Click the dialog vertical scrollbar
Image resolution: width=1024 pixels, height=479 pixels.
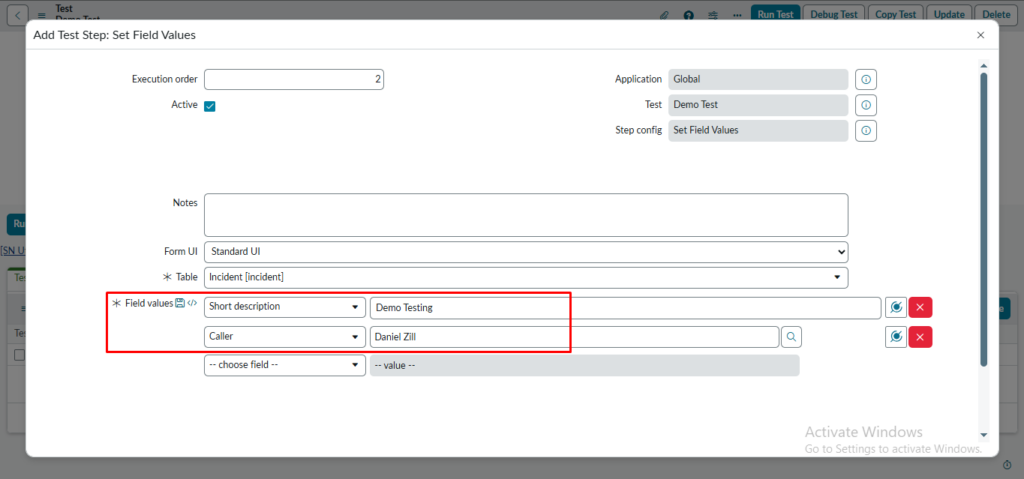click(x=984, y=220)
